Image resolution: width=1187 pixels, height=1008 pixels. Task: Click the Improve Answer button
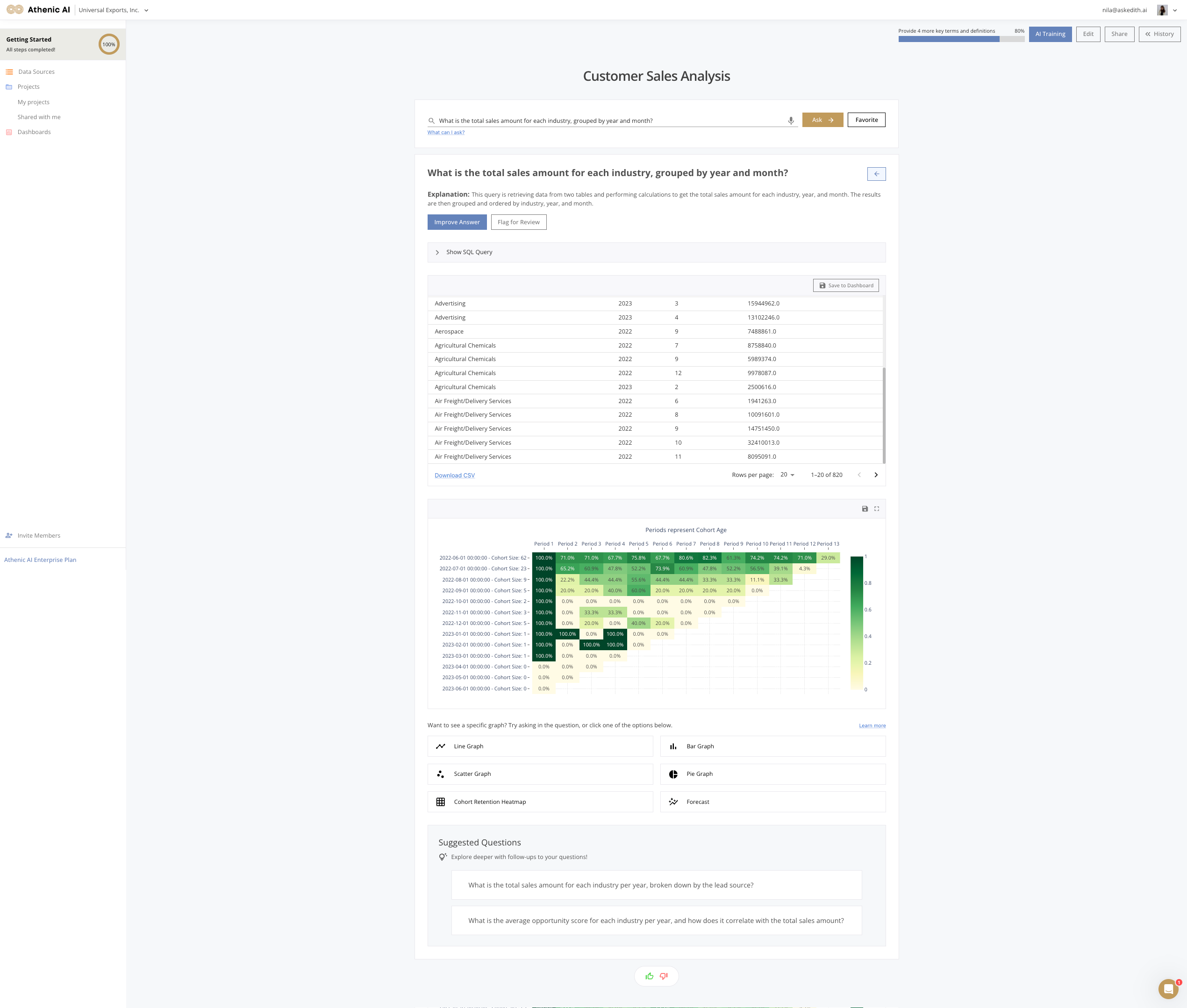coord(456,222)
